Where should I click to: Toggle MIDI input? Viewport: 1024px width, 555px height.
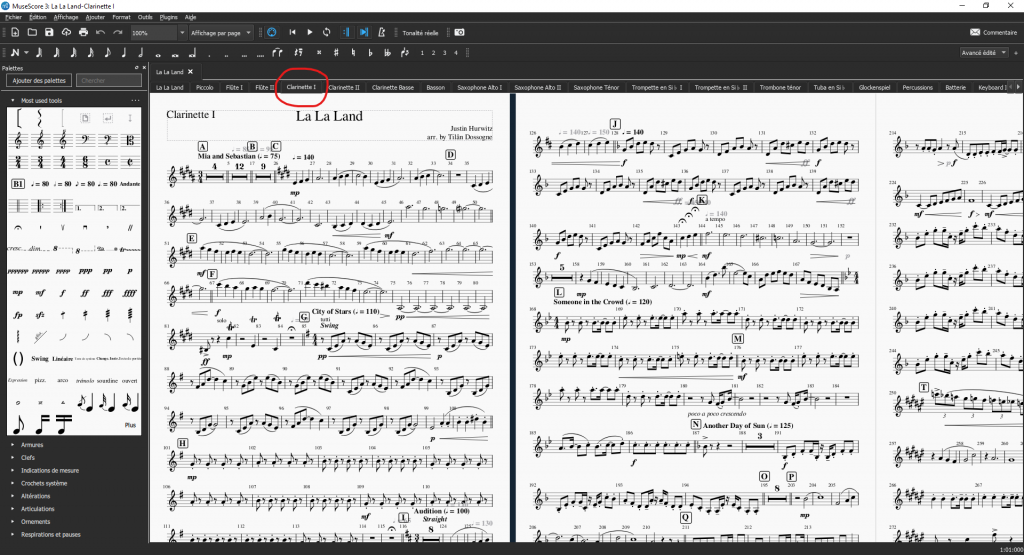pyautogui.click(x=272, y=32)
